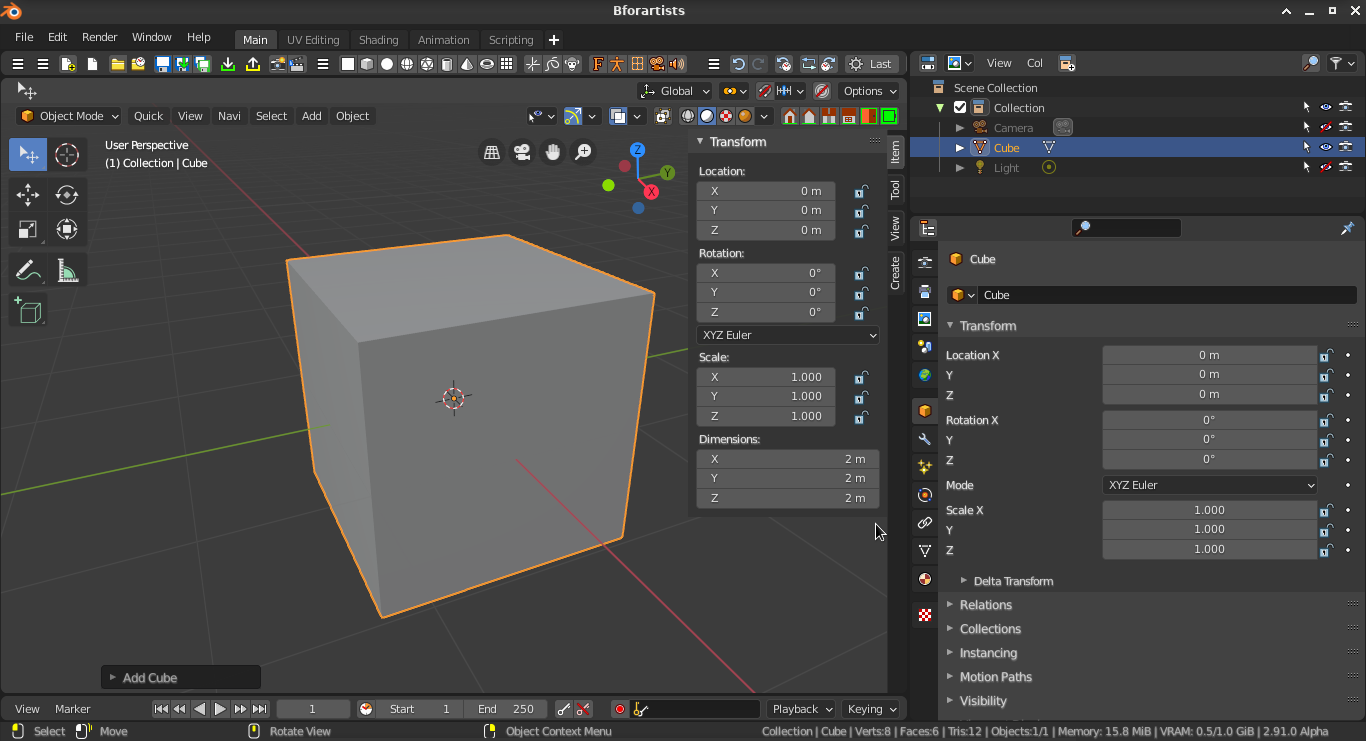Choose the Annotate pencil tool
The height and width of the screenshot is (741, 1366).
pos(28,270)
